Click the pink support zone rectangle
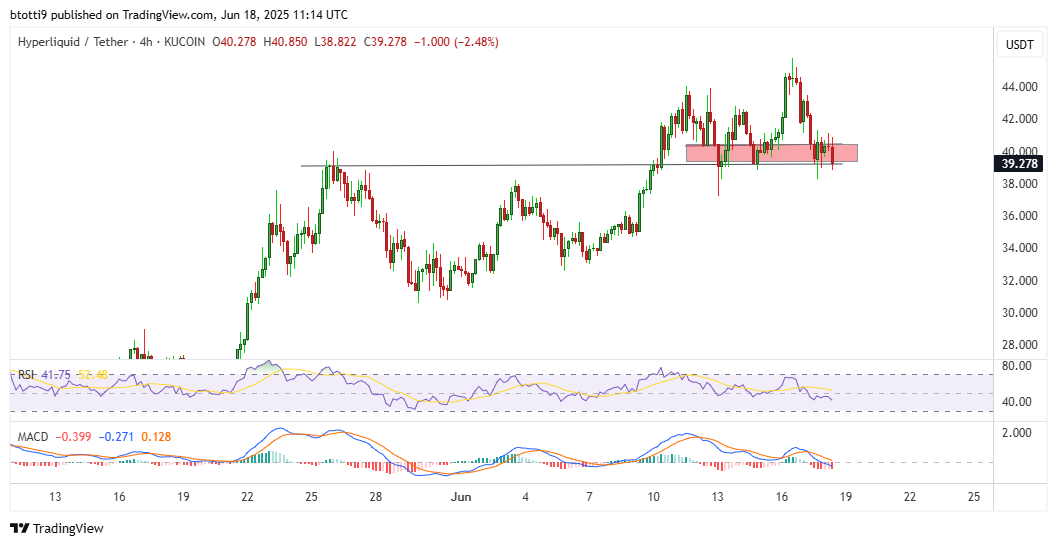Viewport: 1057px width, 546px height. 770,153
